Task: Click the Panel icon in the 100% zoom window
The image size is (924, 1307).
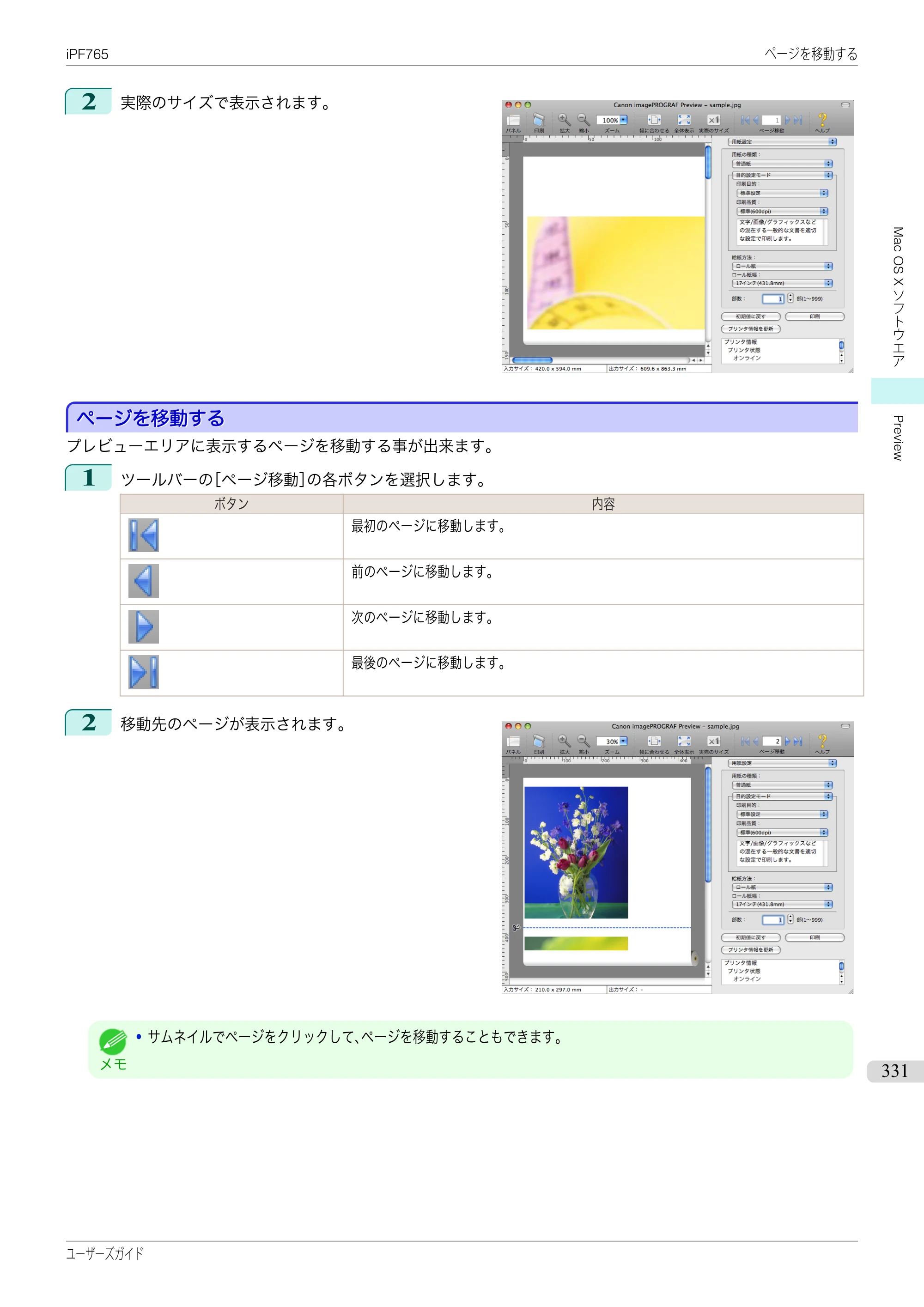Action: (x=513, y=120)
